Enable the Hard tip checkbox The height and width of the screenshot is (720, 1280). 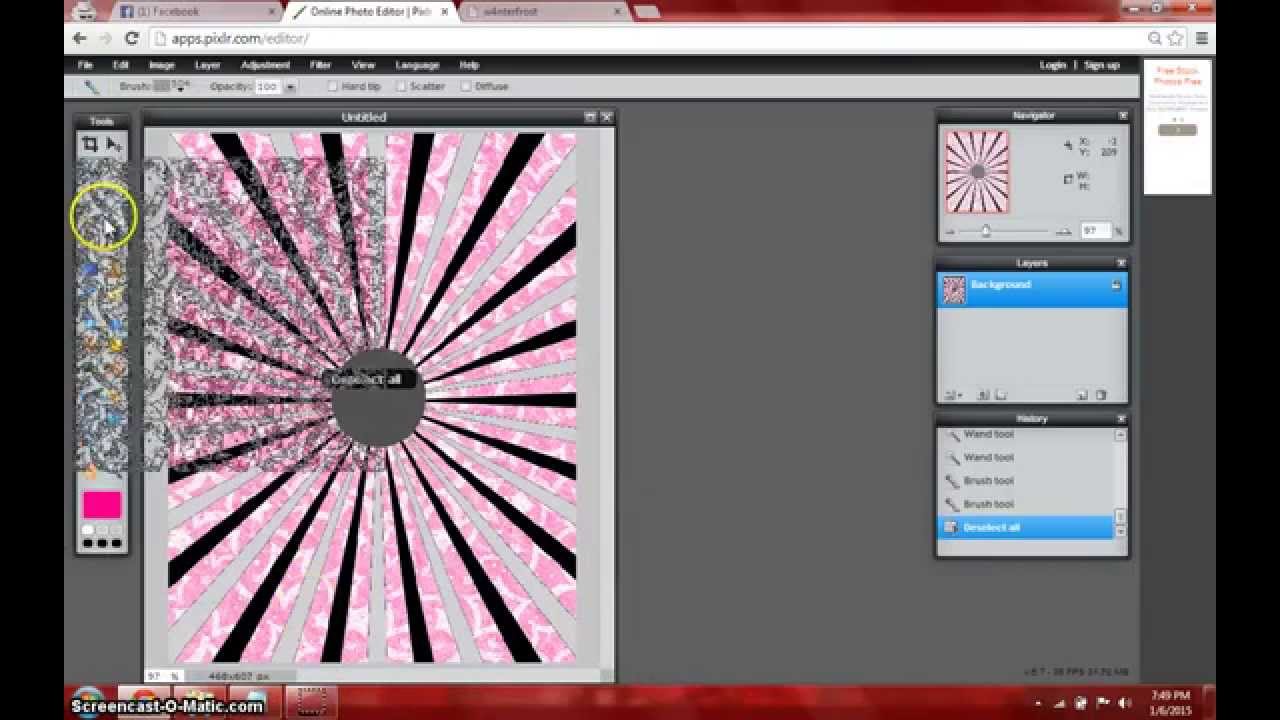click(333, 87)
